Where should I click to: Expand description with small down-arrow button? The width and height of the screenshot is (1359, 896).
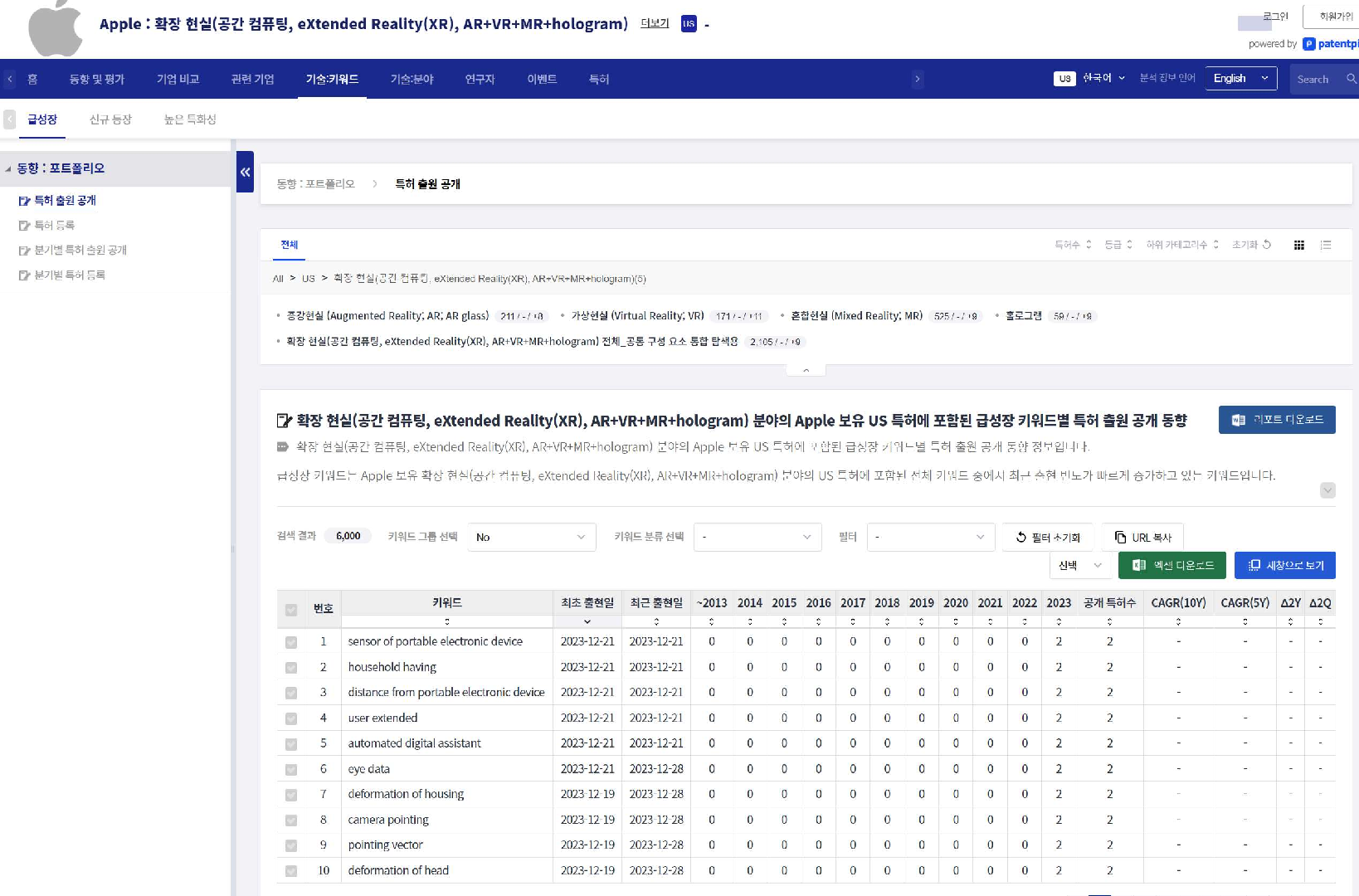1327,490
